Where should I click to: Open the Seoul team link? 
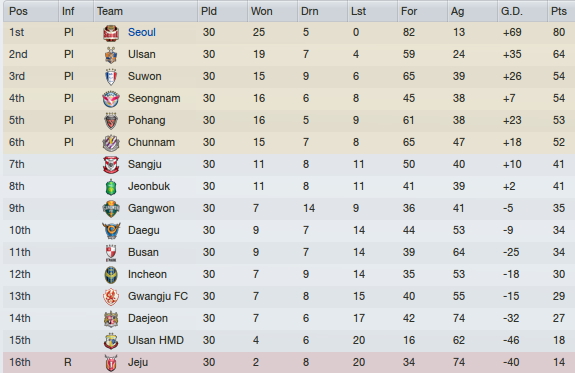142,32
